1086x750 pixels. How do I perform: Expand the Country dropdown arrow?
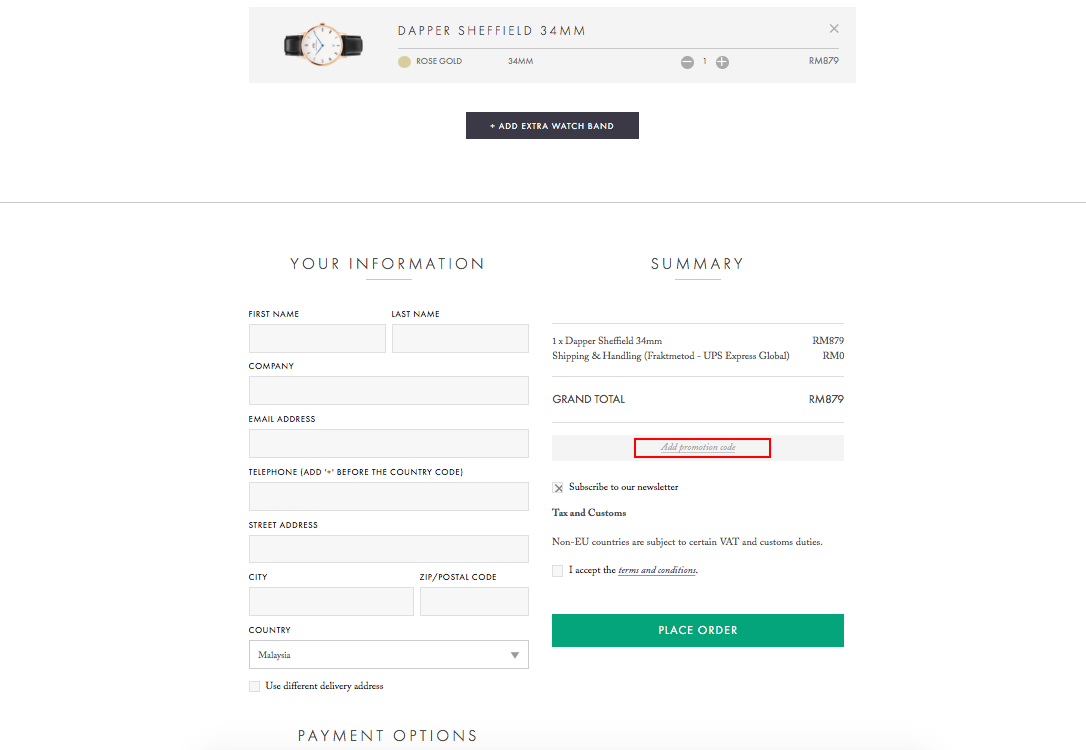pyautogui.click(x=515, y=655)
